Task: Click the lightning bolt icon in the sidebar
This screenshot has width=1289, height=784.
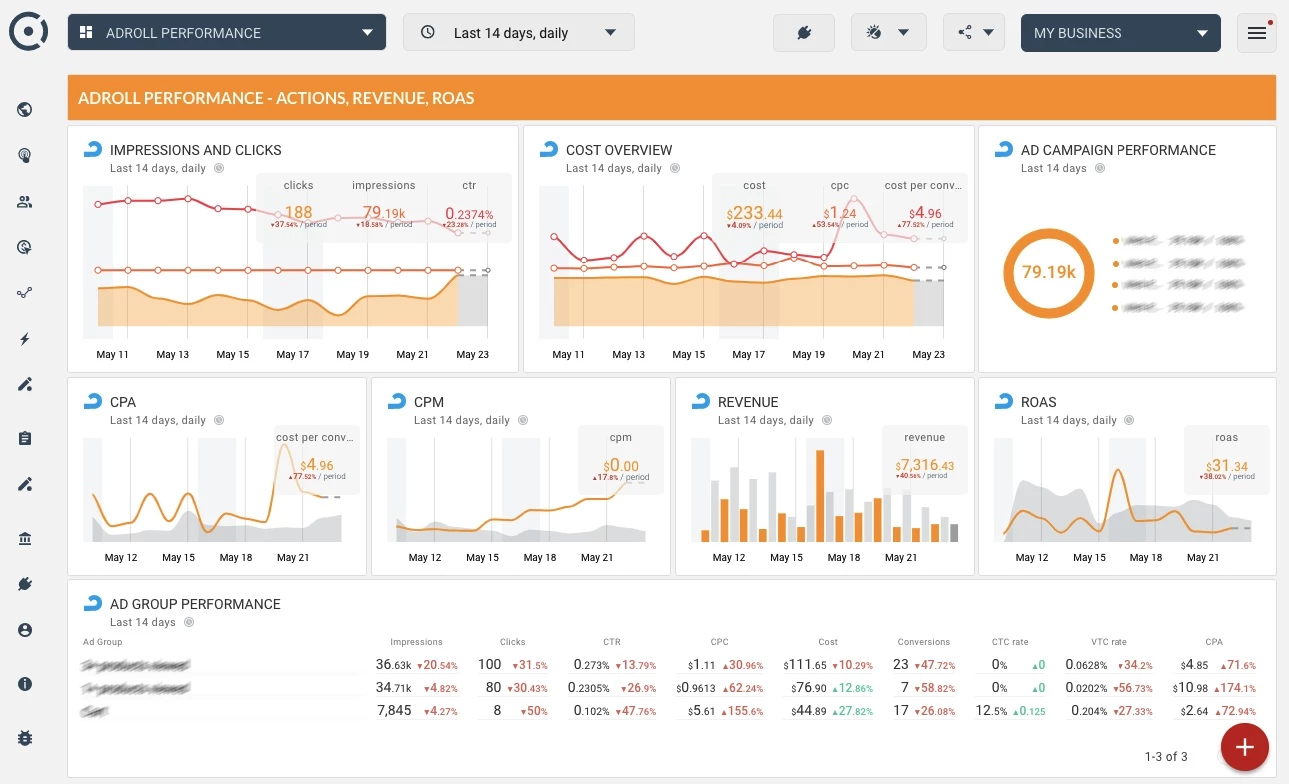Action: [x=25, y=339]
